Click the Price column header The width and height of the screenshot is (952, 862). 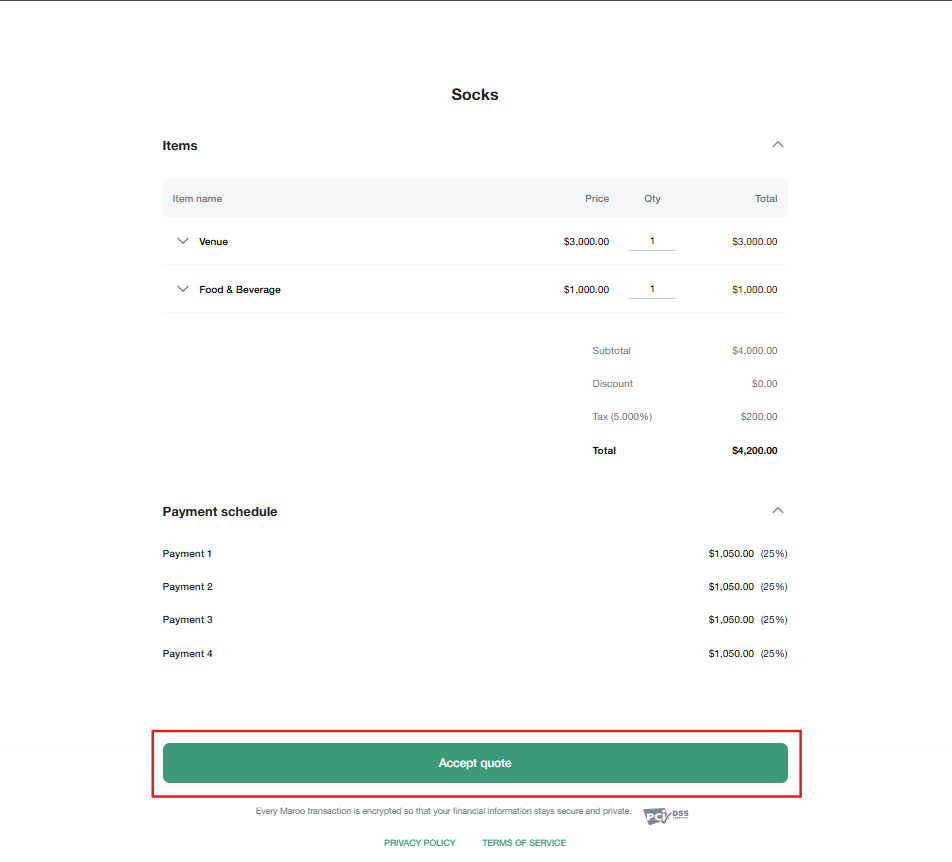click(x=597, y=199)
